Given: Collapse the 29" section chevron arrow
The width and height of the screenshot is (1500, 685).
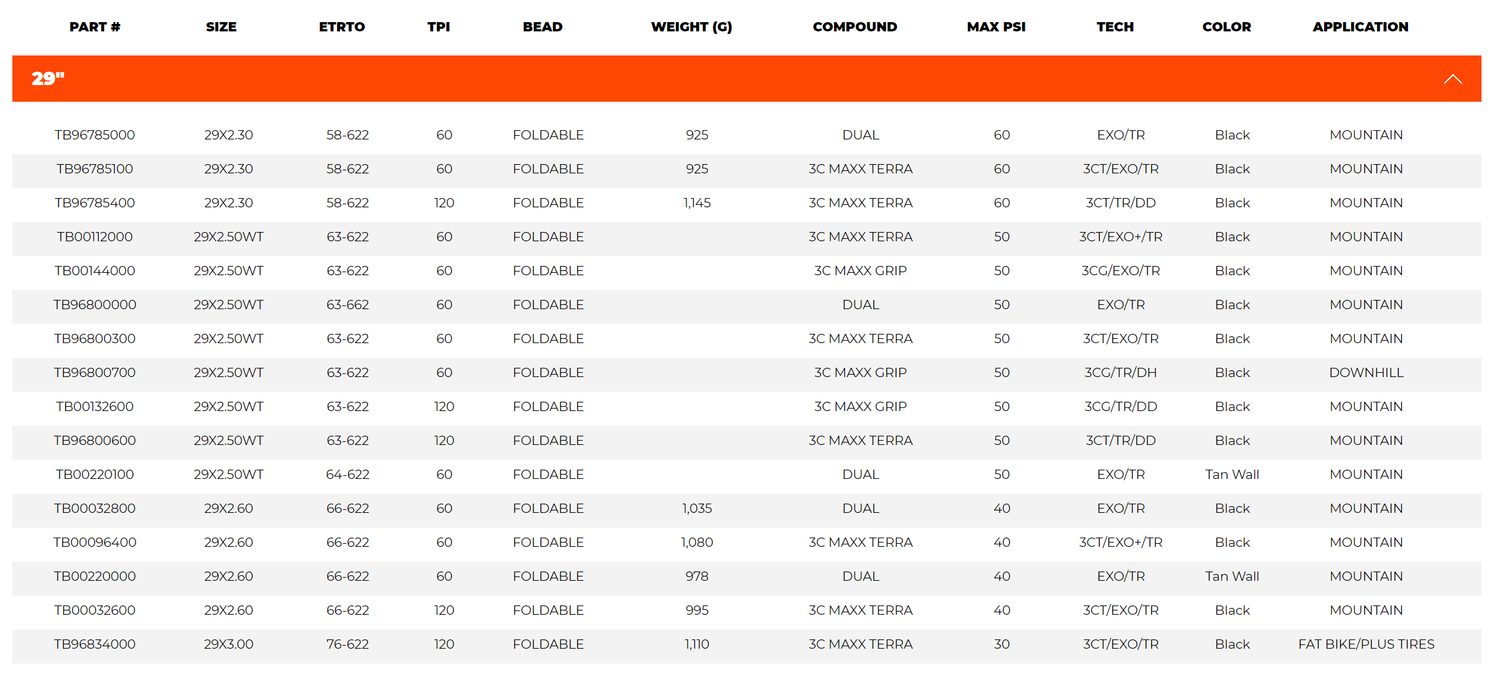Looking at the screenshot, I should coord(1452,79).
